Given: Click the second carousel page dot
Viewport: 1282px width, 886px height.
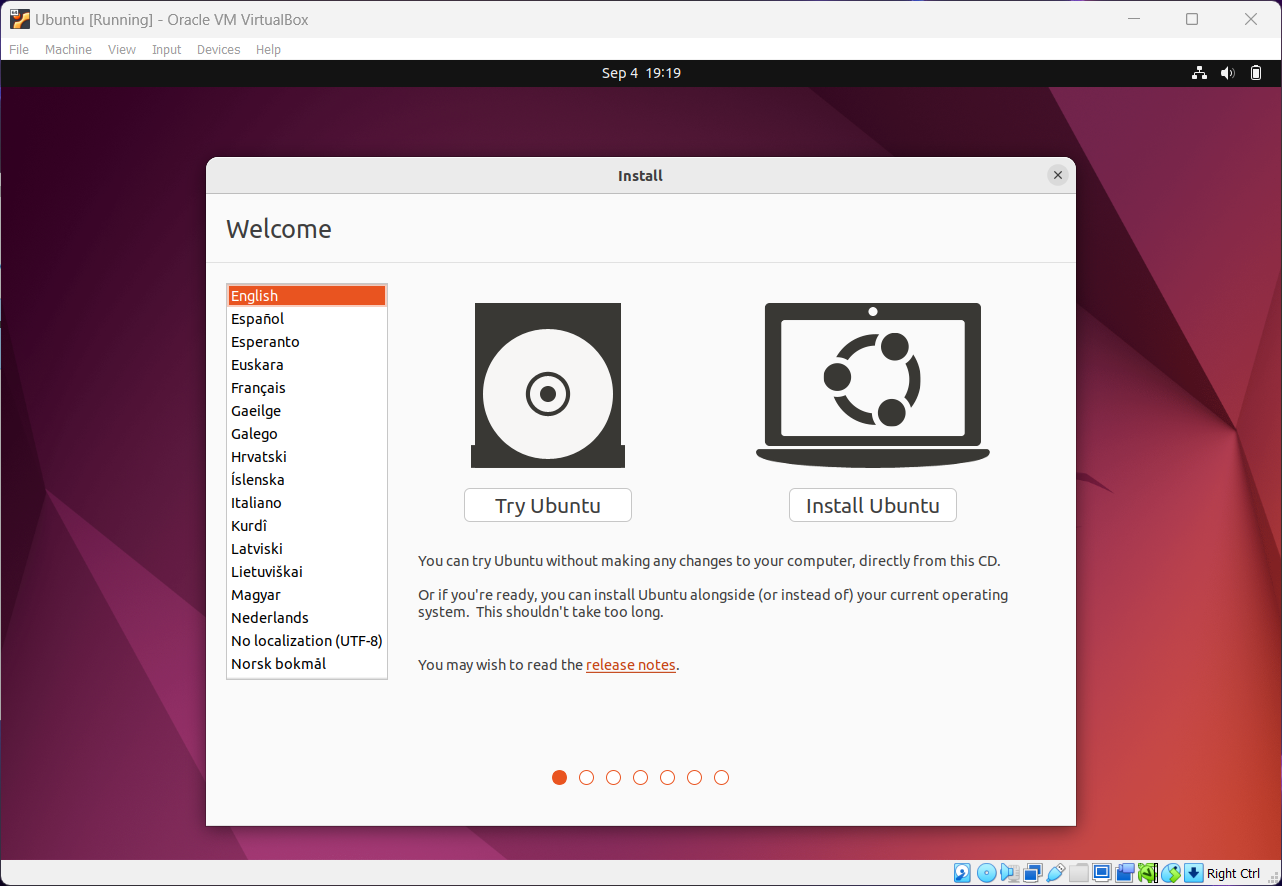Looking at the screenshot, I should tap(586, 777).
